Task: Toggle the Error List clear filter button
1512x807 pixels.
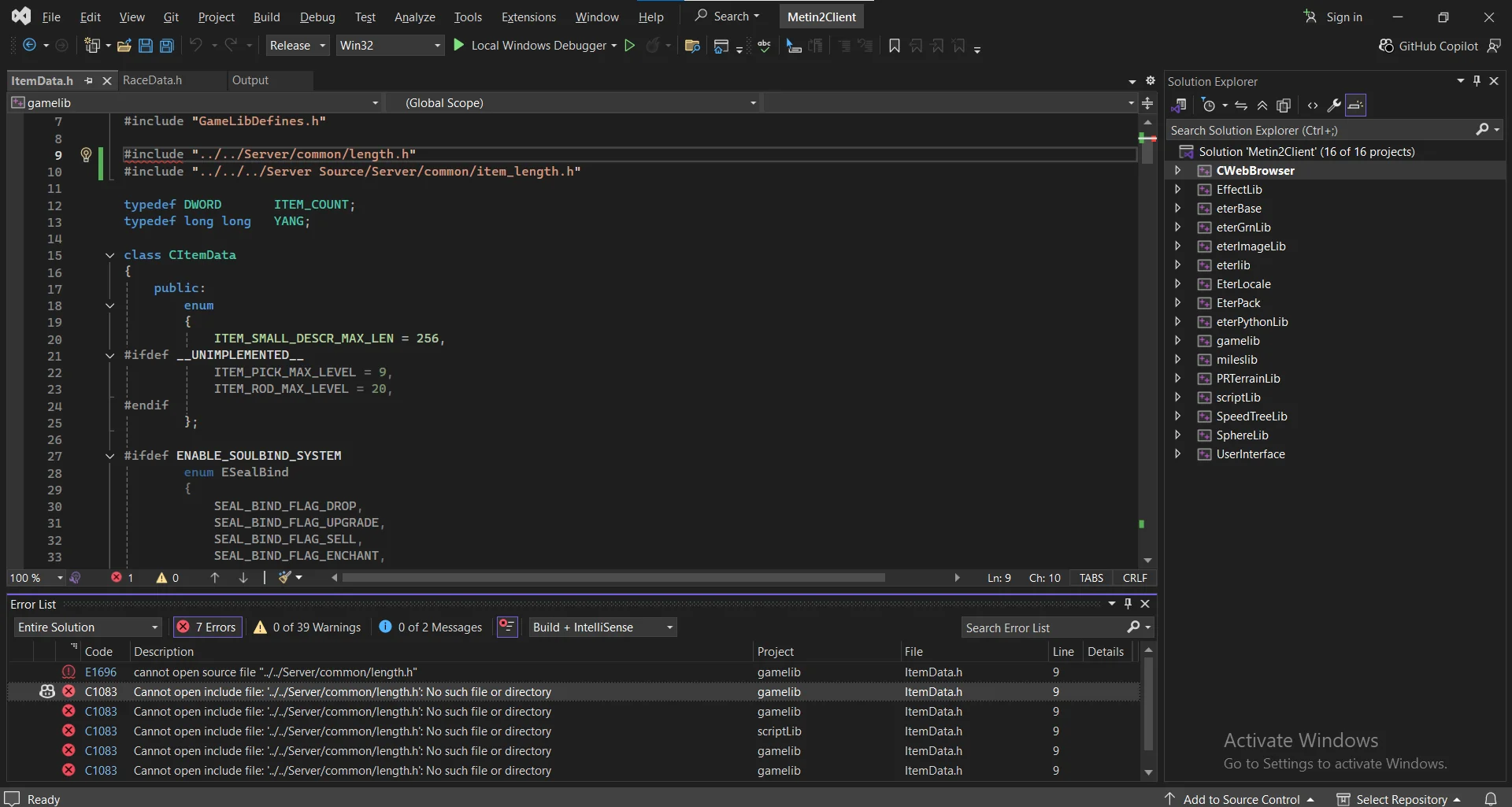Action: (x=507, y=627)
